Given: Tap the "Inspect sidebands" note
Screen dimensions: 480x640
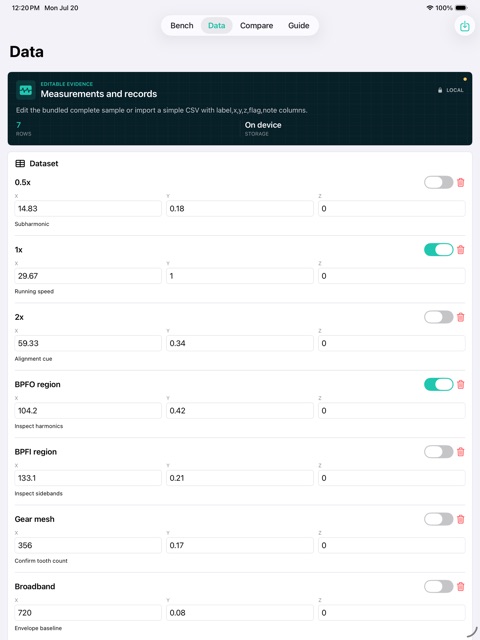Looking at the screenshot, I should point(39,493).
